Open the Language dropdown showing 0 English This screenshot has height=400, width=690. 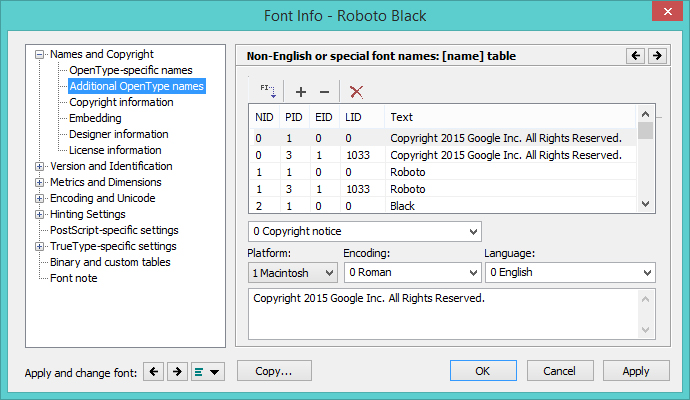569,272
